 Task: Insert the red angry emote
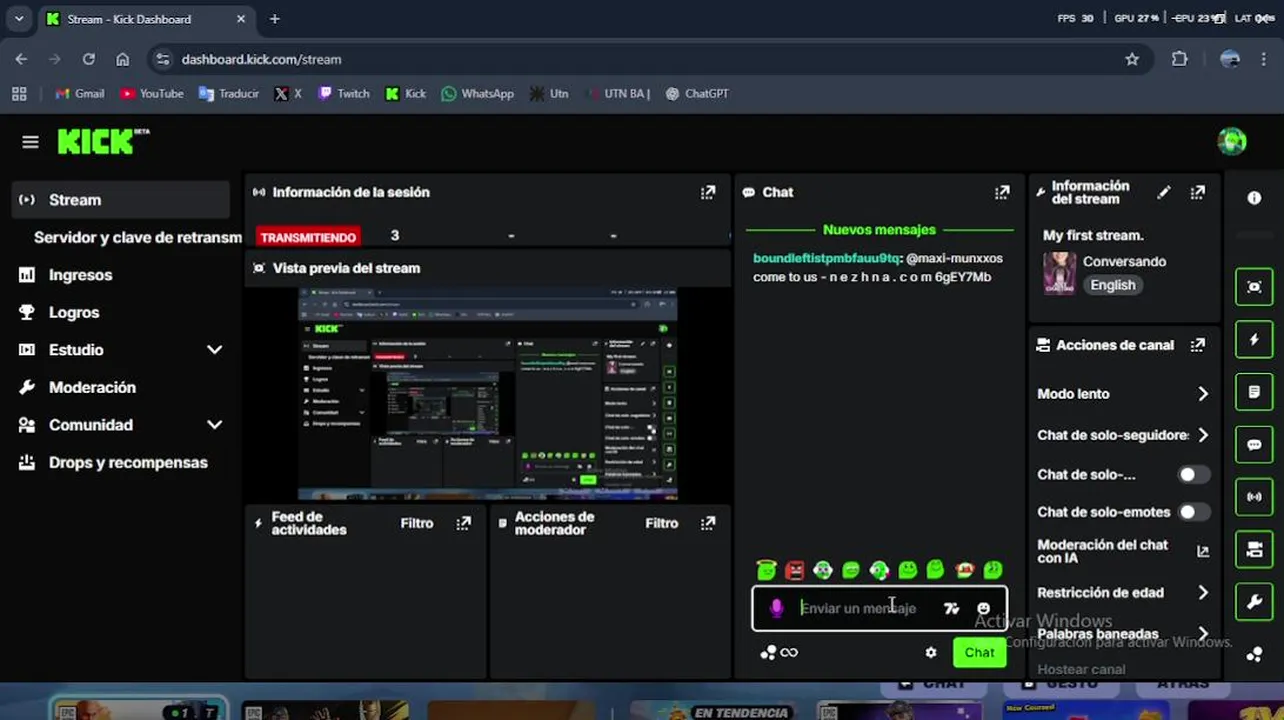[794, 570]
